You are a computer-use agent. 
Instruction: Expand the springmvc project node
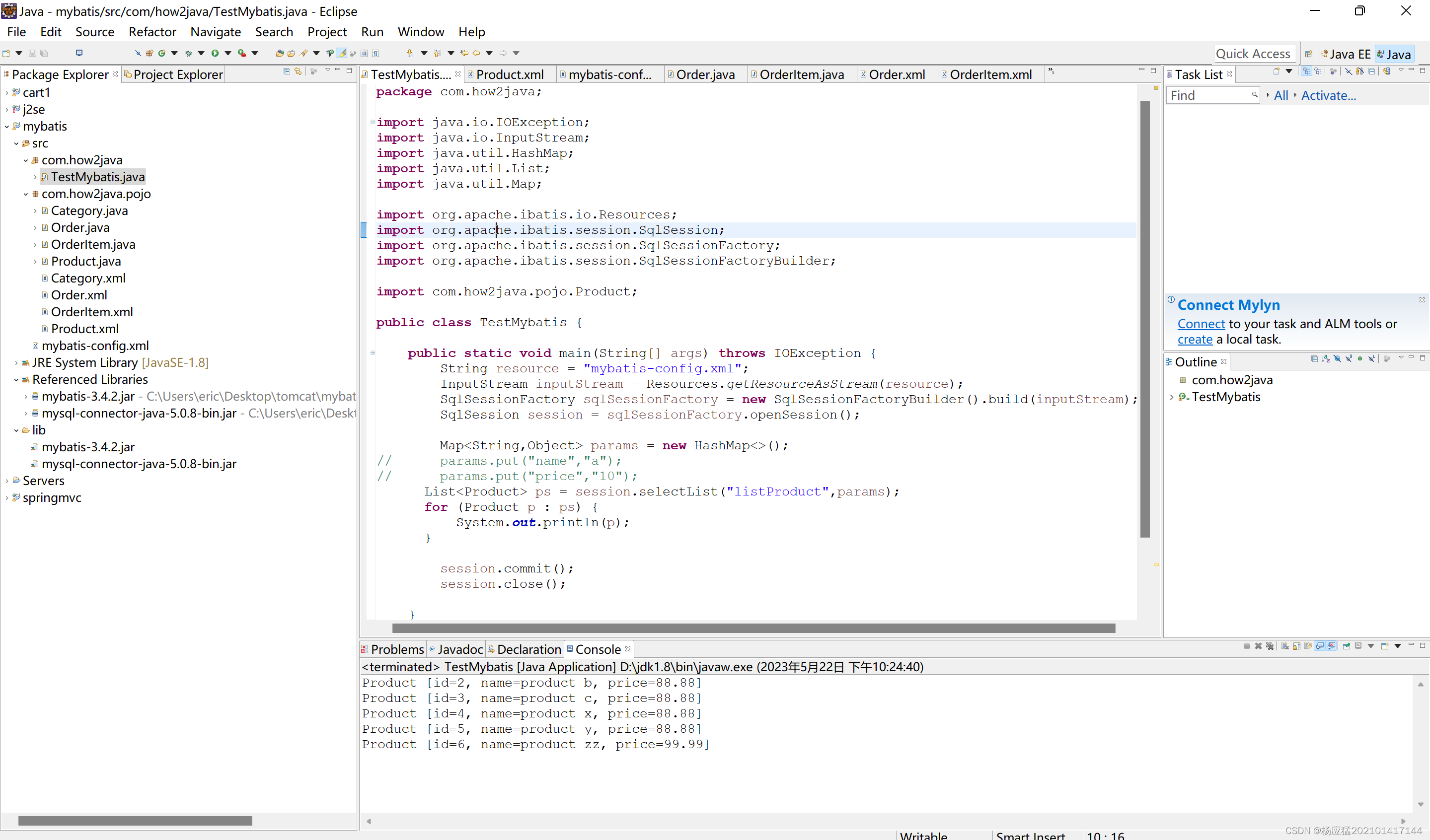pos(6,498)
